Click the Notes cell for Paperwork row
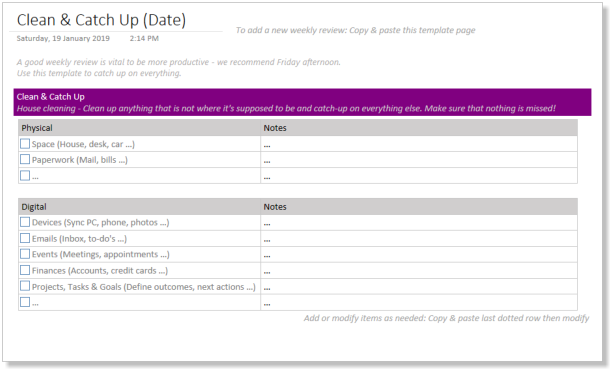Image resolution: width=615 pixels, height=374 pixels. 419,160
